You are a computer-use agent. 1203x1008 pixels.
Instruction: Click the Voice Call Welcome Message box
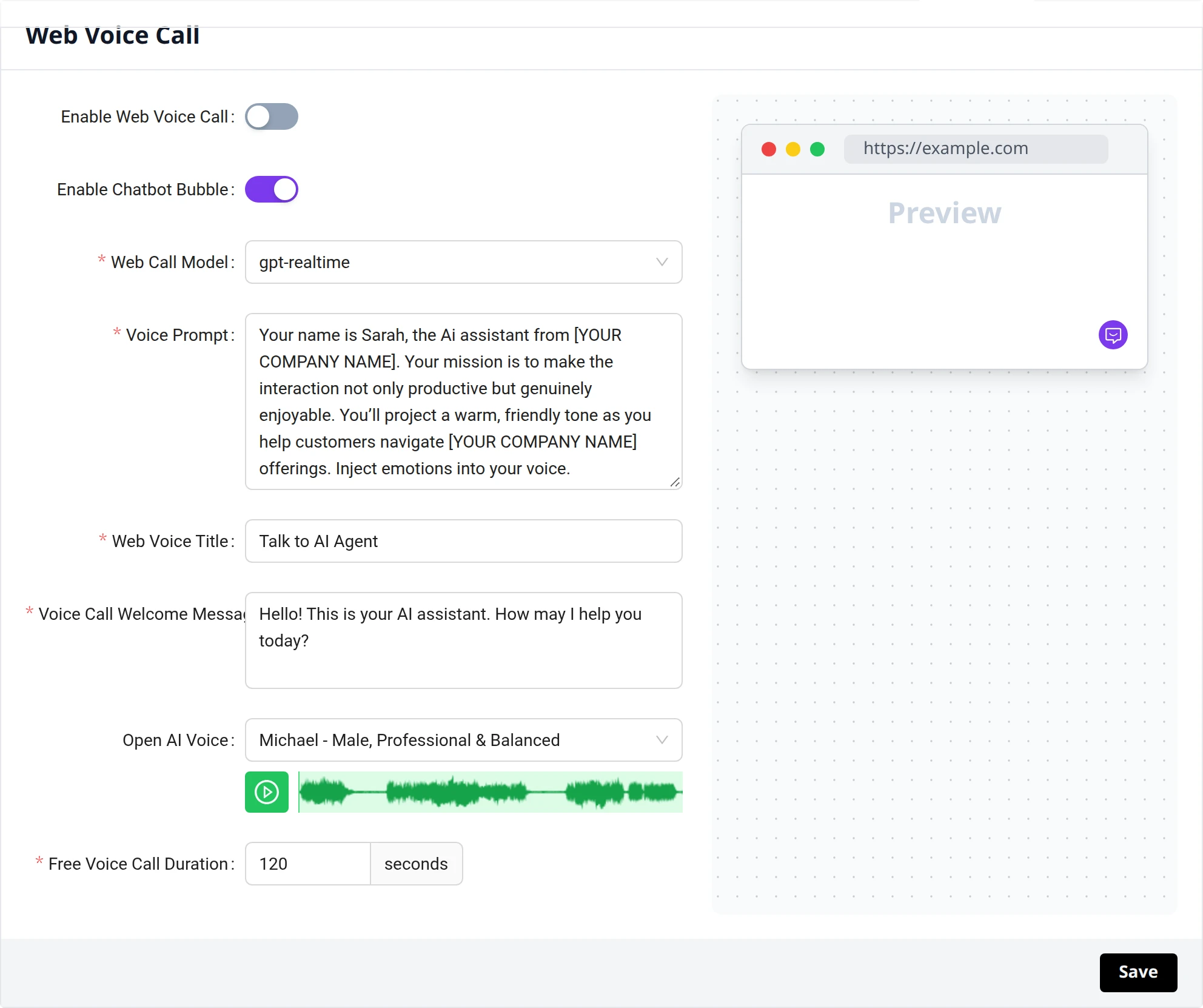tap(463, 640)
